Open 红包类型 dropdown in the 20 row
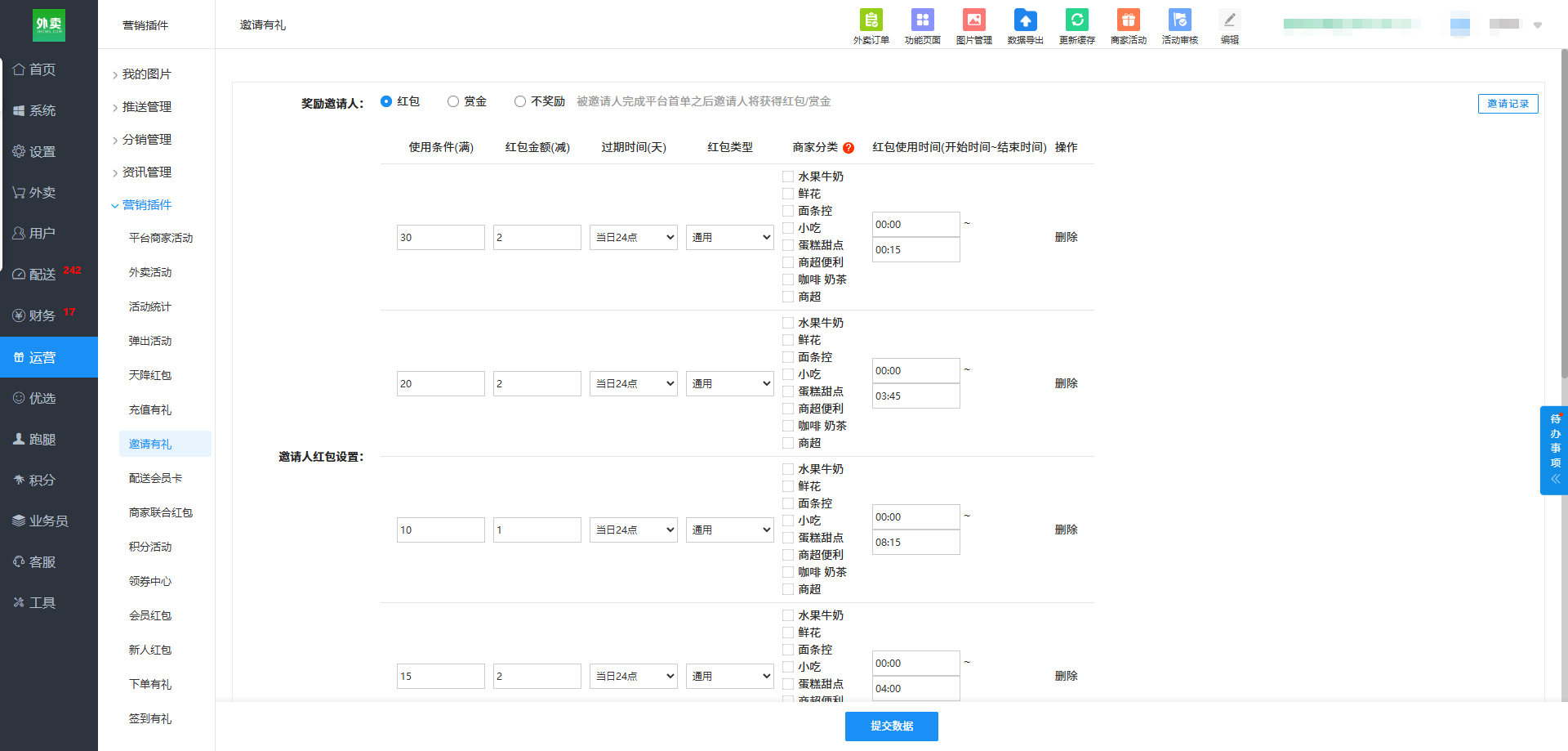The width and height of the screenshot is (1568, 751). click(730, 383)
